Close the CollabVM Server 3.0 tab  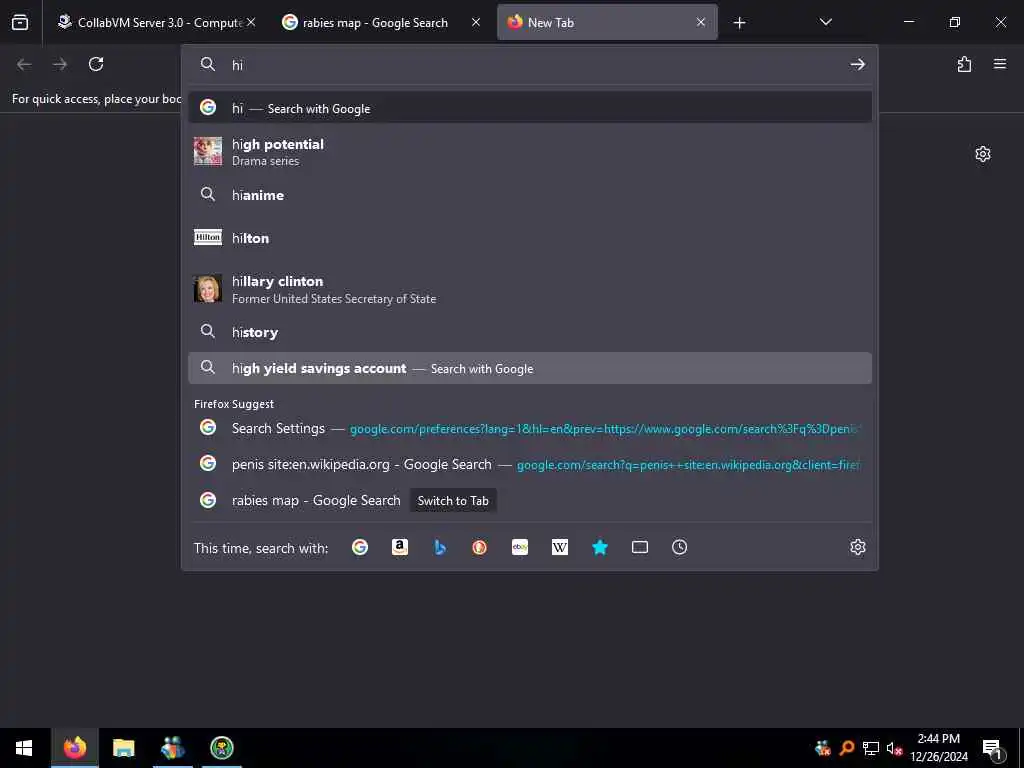coord(251,22)
